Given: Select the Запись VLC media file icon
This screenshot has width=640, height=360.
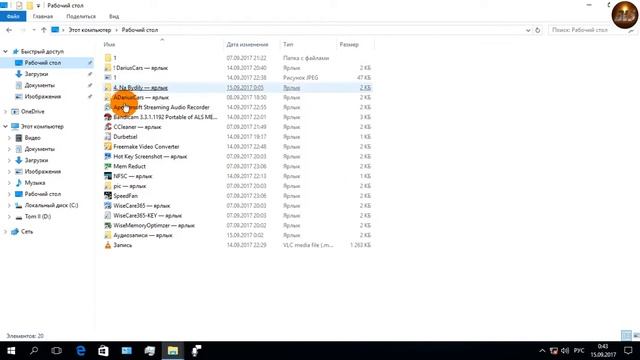Looking at the screenshot, I should (x=108, y=245).
